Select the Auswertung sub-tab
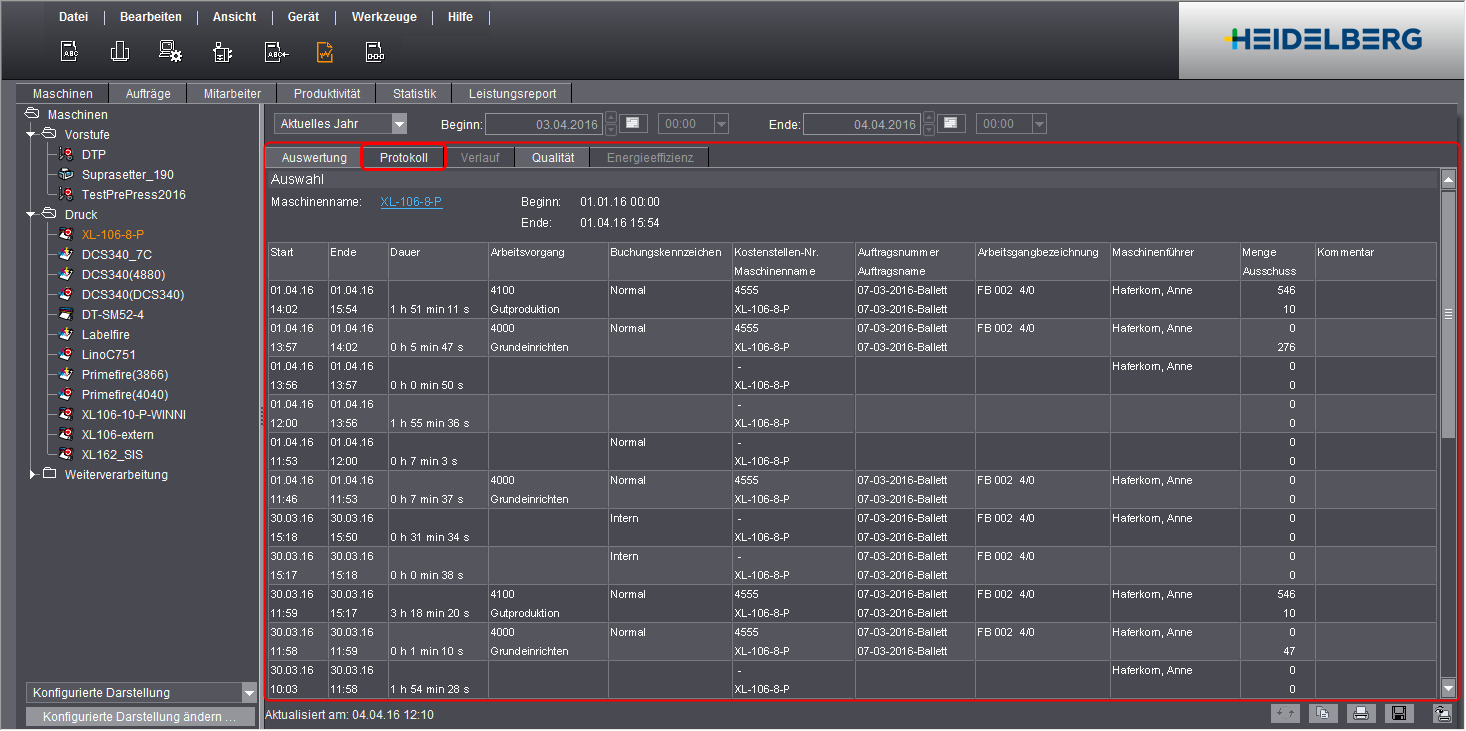 tap(314, 157)
